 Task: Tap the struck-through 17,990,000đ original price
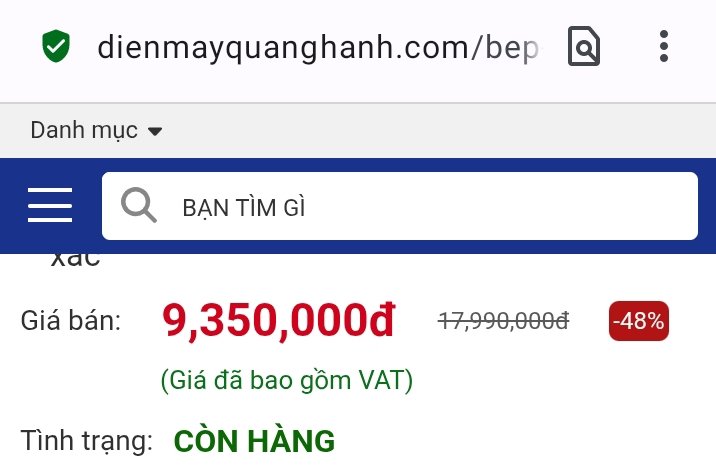[x=503, y=321]
